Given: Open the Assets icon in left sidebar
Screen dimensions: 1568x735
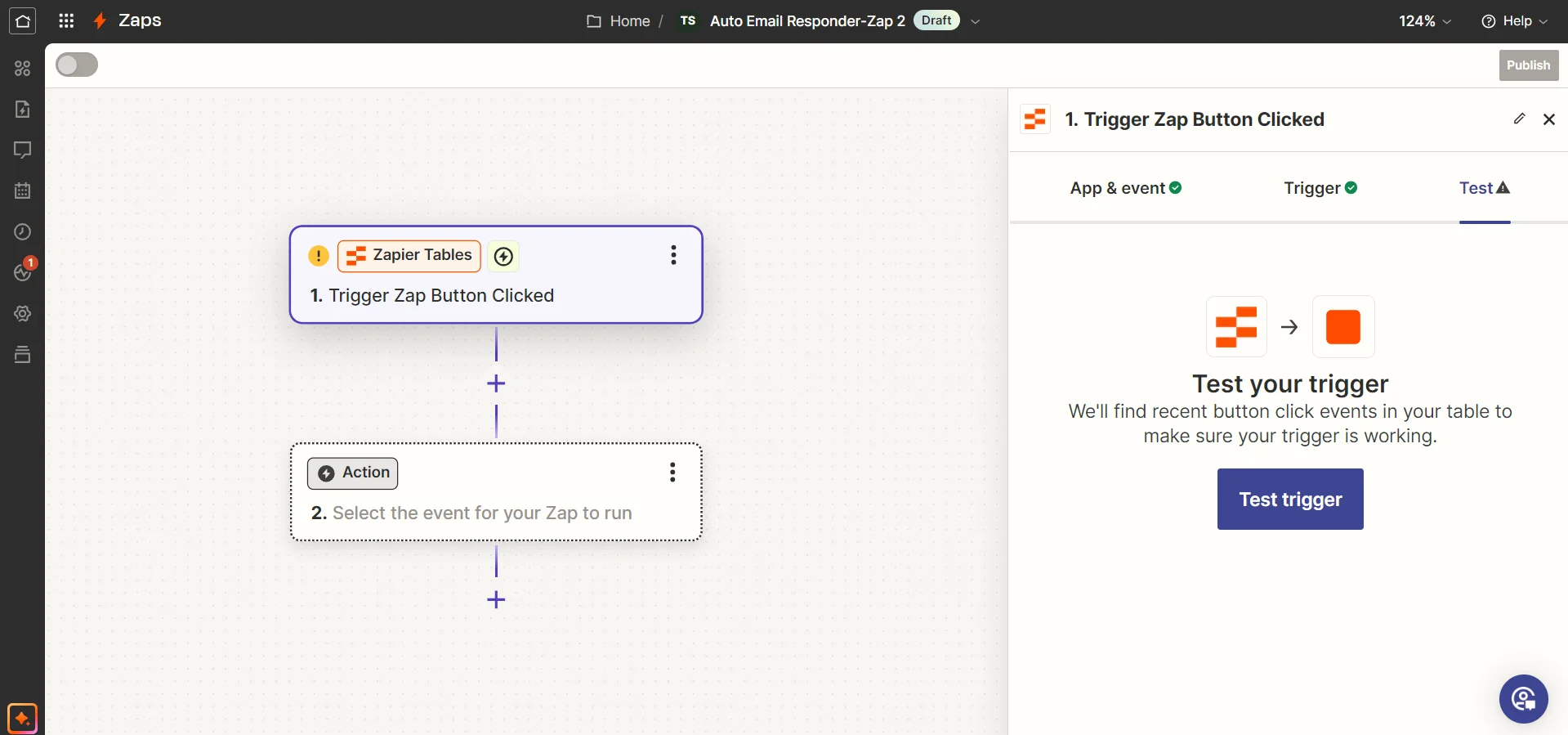Looking at the screenshot, I should point(22,69).
